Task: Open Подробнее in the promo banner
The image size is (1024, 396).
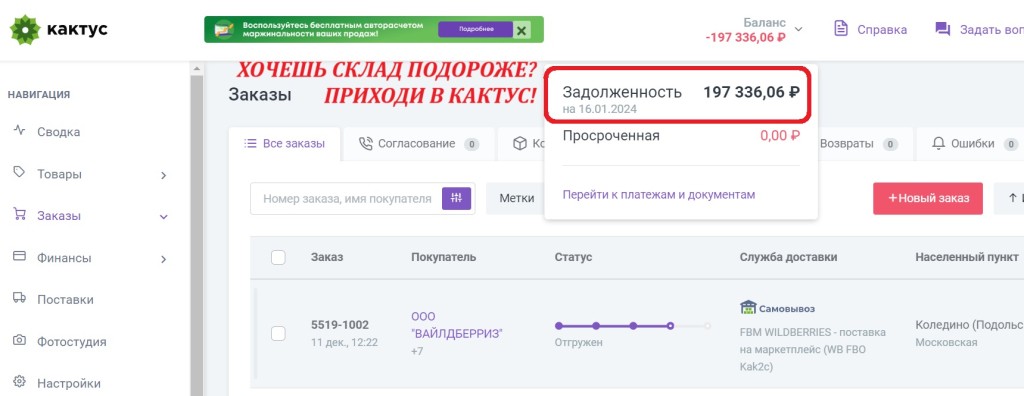Action: tap(476, 29)
